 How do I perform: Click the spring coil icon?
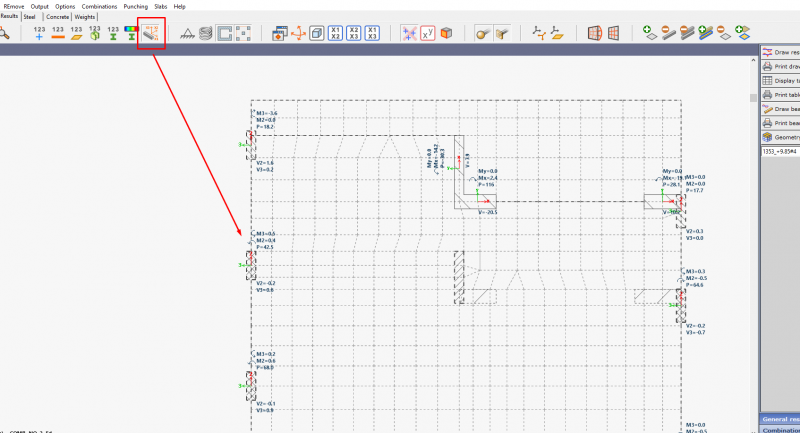tap(205, 33)
